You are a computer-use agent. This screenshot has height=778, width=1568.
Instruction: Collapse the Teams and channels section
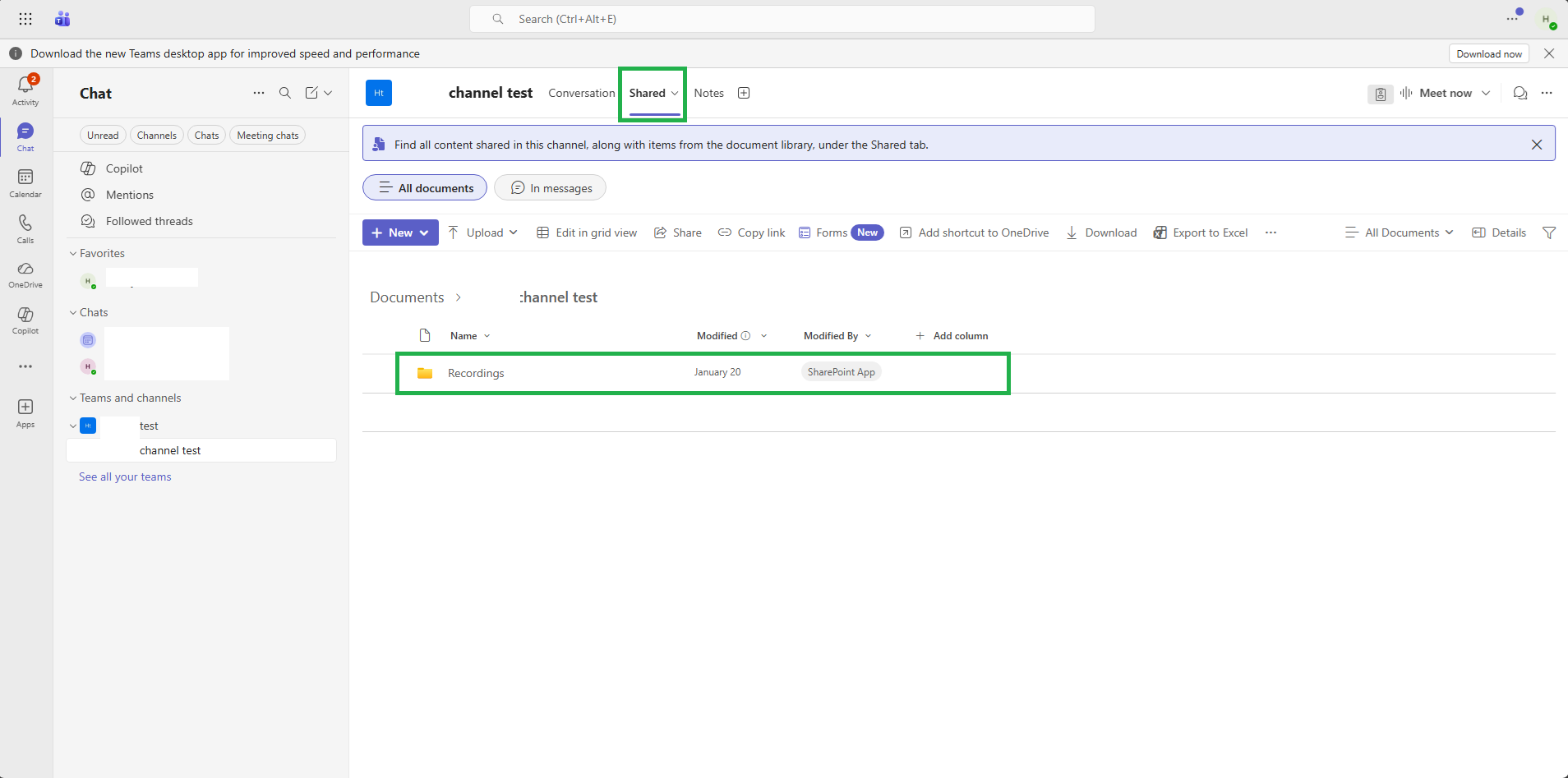coord(73,398)
